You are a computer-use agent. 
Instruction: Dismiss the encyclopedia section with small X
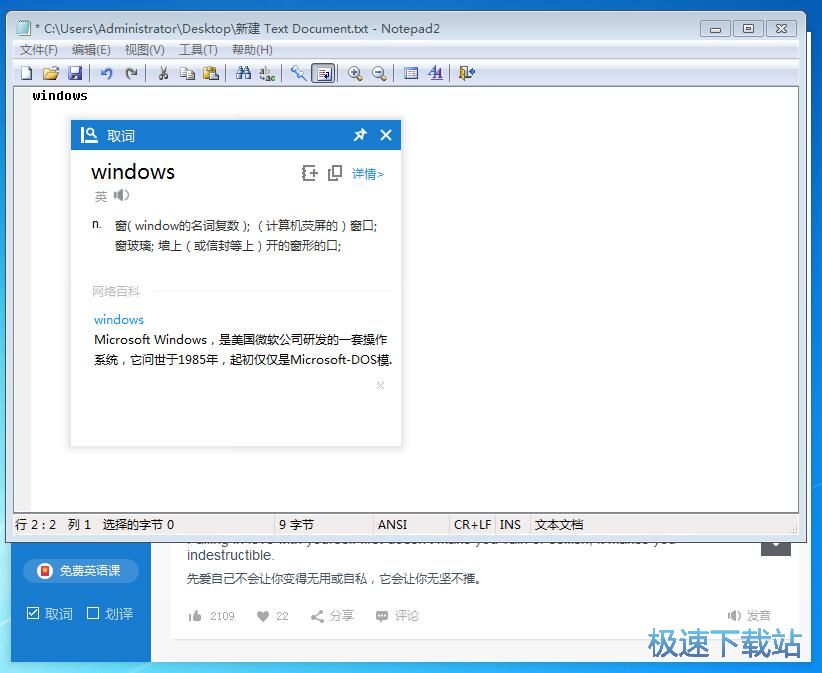381,385
